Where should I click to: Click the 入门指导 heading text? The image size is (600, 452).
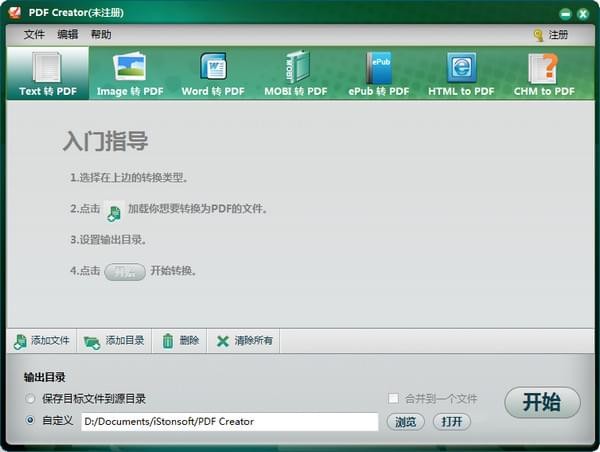[x=105, y=141]
